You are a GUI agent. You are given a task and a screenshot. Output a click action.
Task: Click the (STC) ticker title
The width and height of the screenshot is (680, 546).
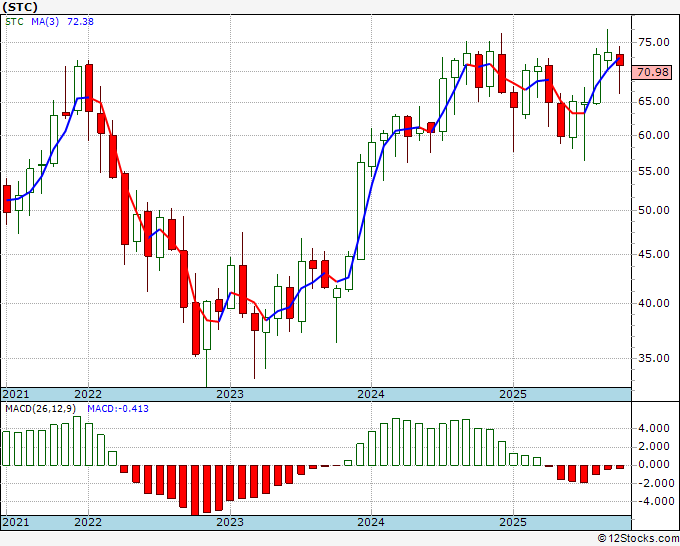[20, 7]
